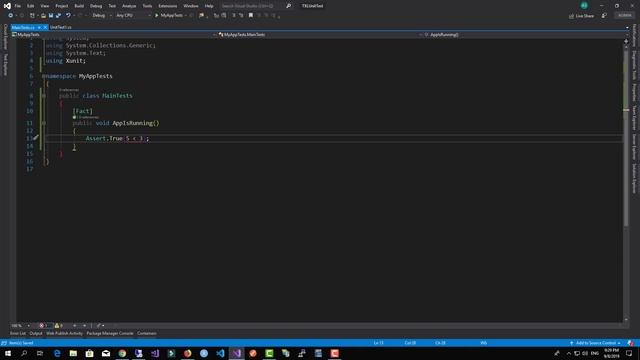Click the 'using Xunit;' line
Viewport: 640px width, 360px height.
click(x=66, y=61)
